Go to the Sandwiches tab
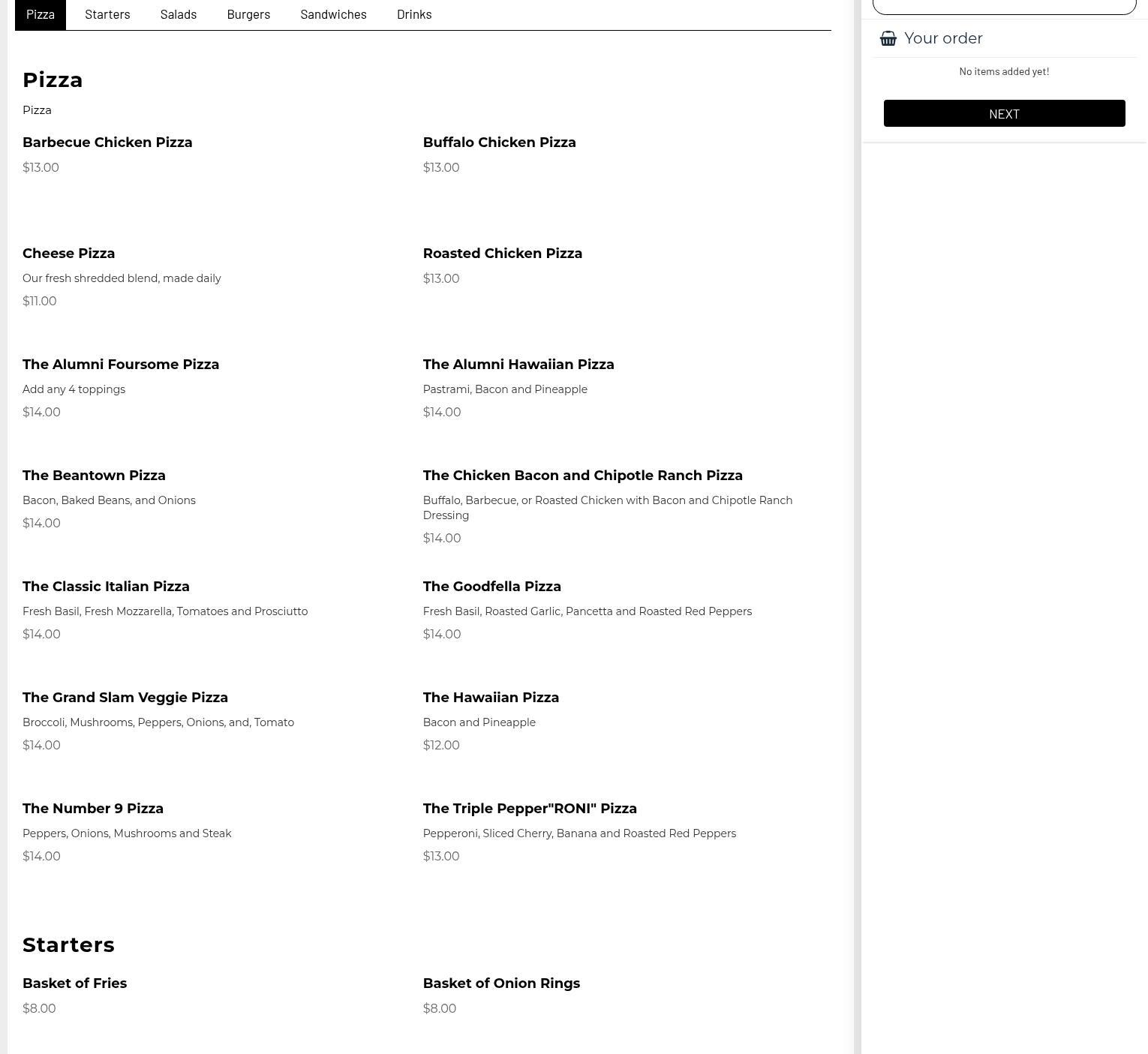This screenshot has width=1148, height=1054. [333, 14]
